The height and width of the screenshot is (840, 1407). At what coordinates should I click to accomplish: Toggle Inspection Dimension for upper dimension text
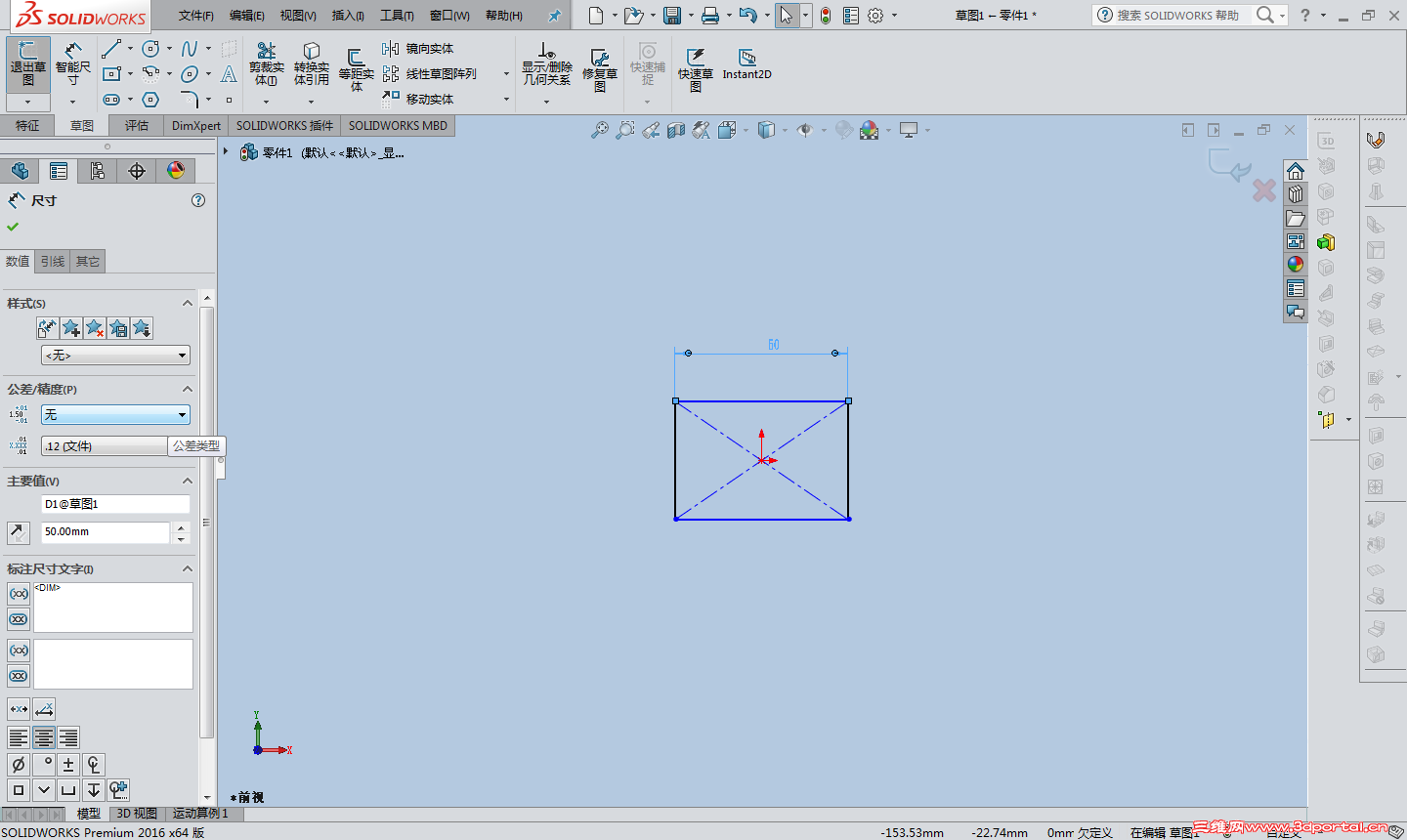coord(19,619)
